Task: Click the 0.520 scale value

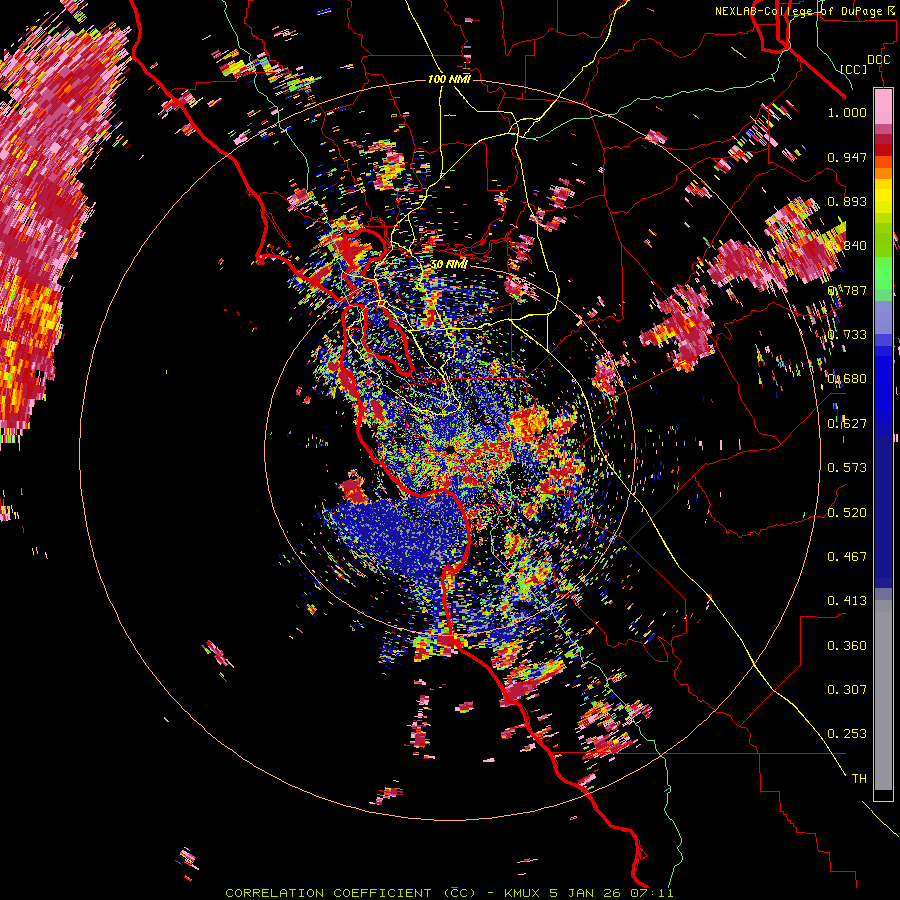Action: click(x=847, y=513)
